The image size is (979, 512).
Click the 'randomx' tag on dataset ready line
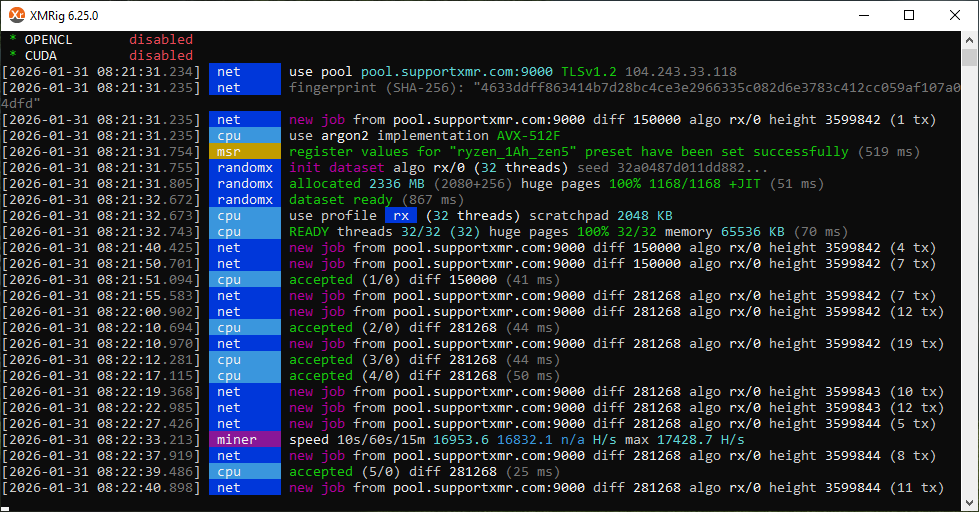(245, 200)
